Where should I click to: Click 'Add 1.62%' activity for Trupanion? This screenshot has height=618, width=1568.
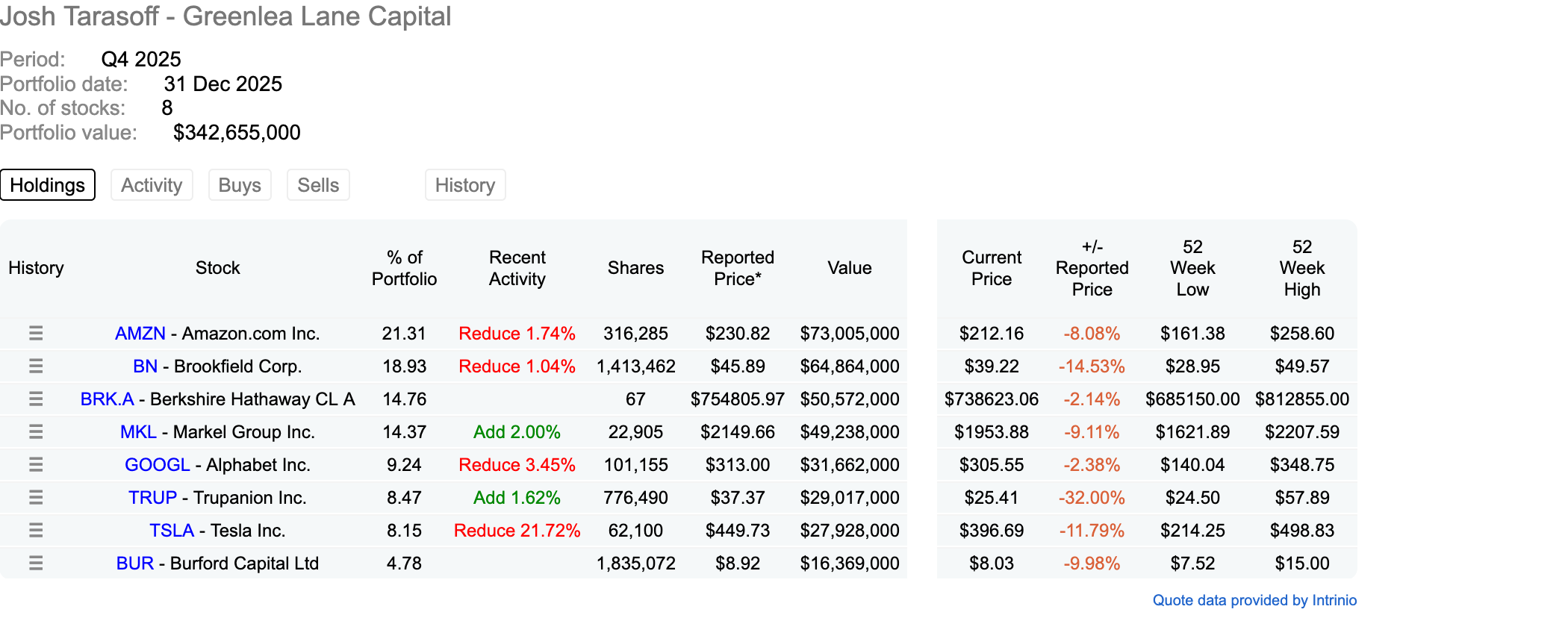pyautogui.click(x=517, y=498)
